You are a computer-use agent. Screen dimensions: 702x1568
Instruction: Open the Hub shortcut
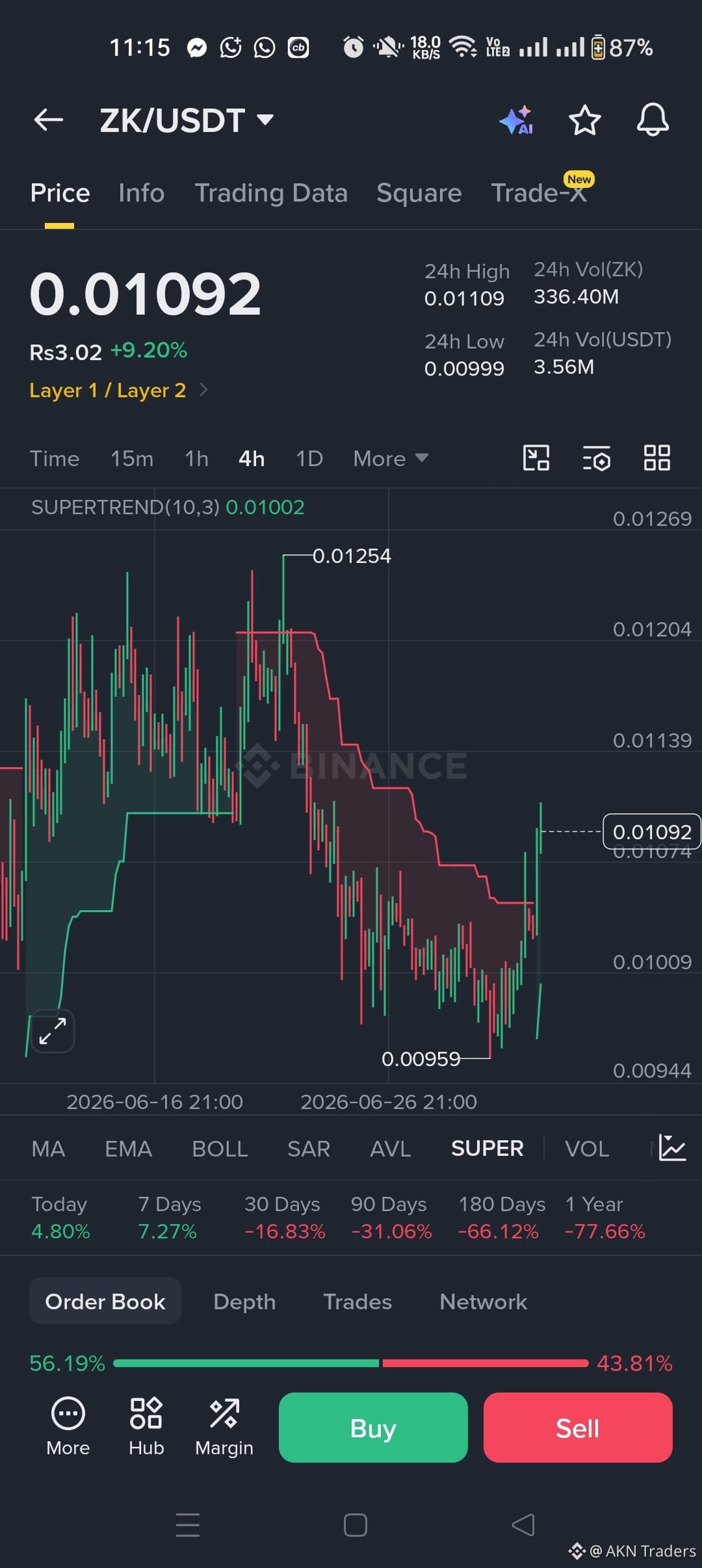146,1427
